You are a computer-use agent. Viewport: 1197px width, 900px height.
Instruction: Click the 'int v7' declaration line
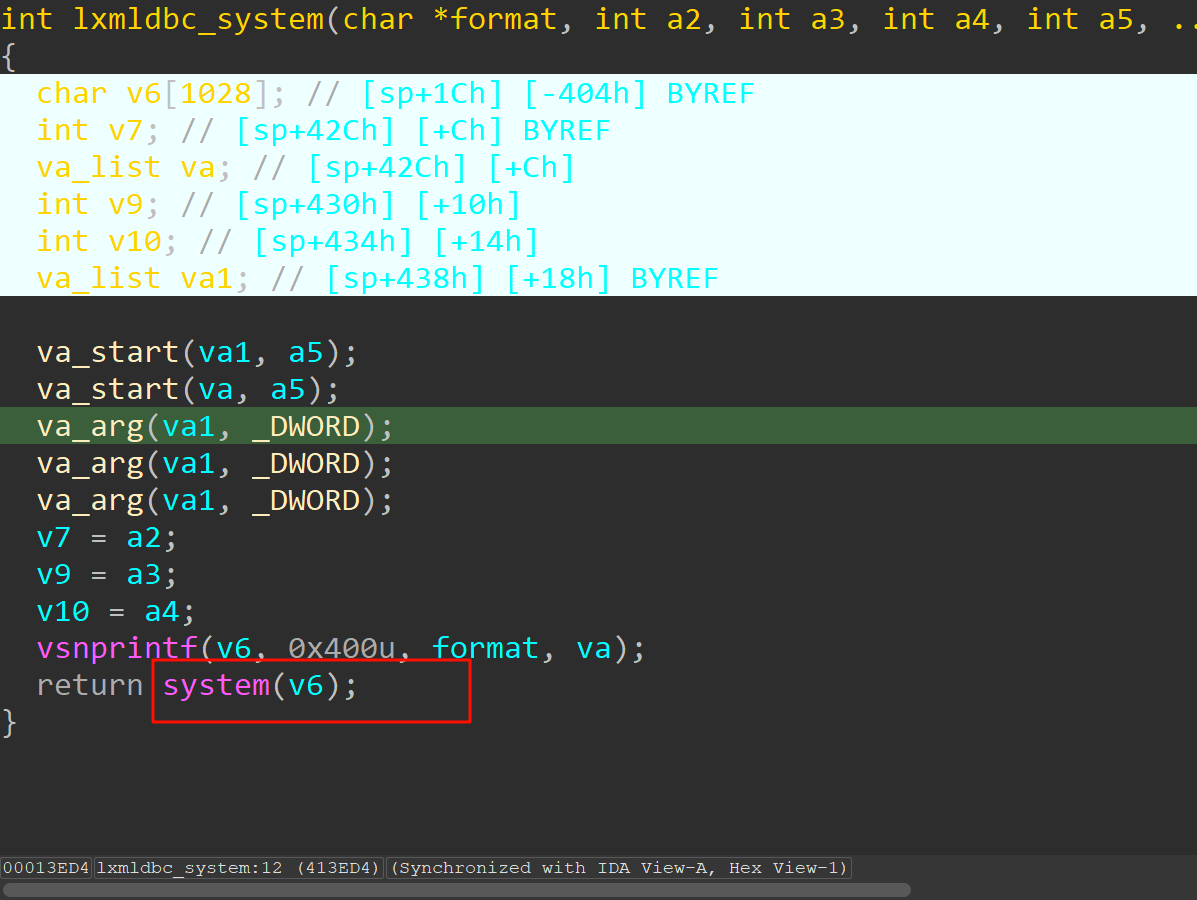coord(323,131)
